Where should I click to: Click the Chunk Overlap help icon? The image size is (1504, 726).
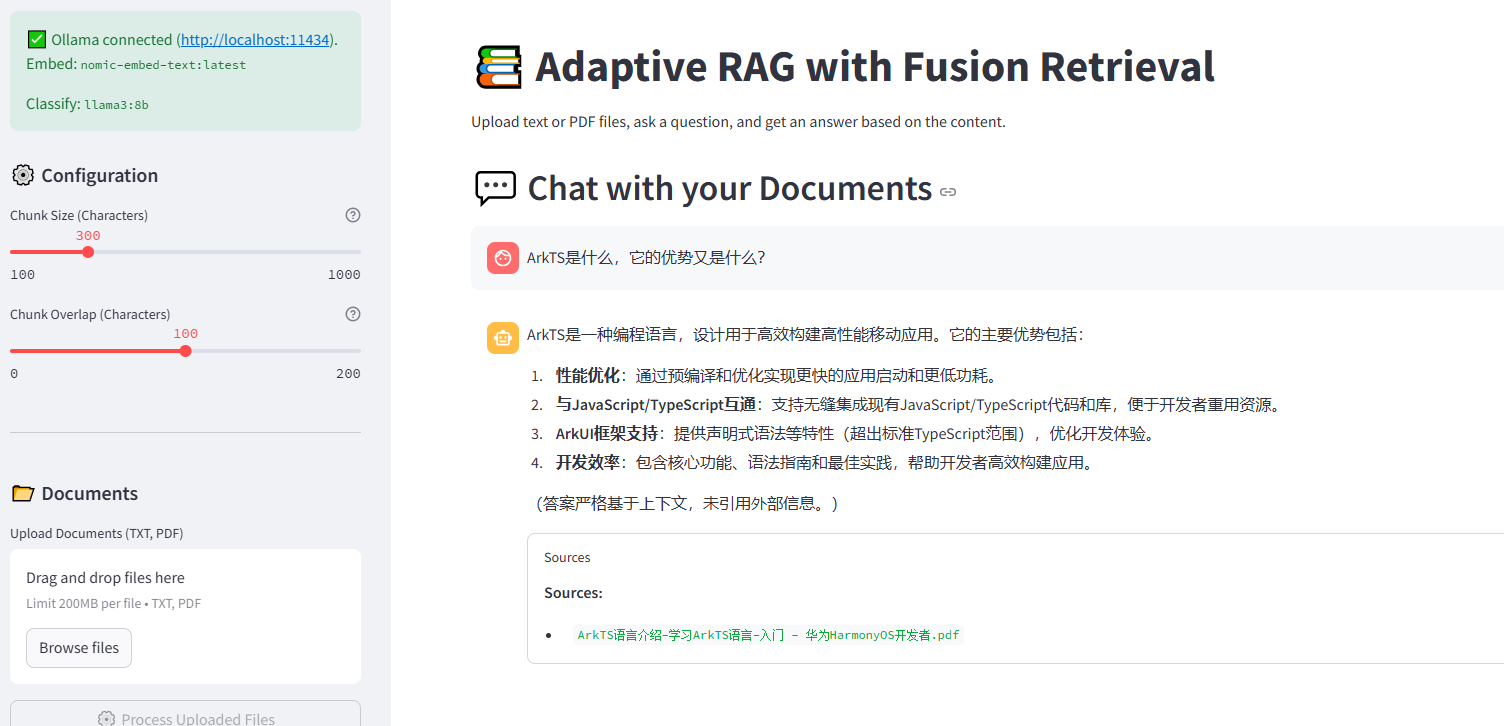pos(353,314)
